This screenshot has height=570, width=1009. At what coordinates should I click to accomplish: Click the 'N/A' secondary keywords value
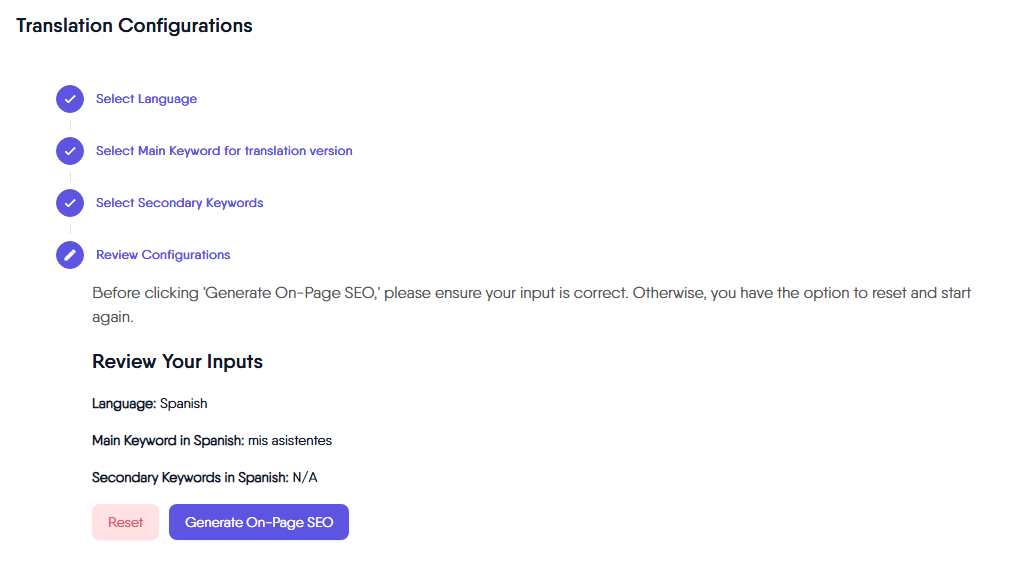coord(305,478)
